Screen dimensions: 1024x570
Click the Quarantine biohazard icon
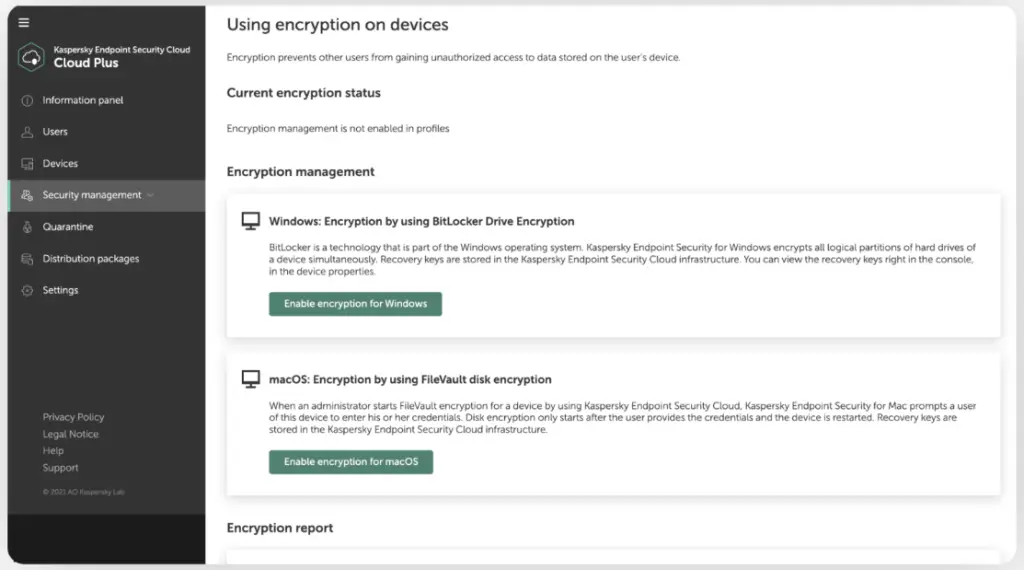point(27,227)
